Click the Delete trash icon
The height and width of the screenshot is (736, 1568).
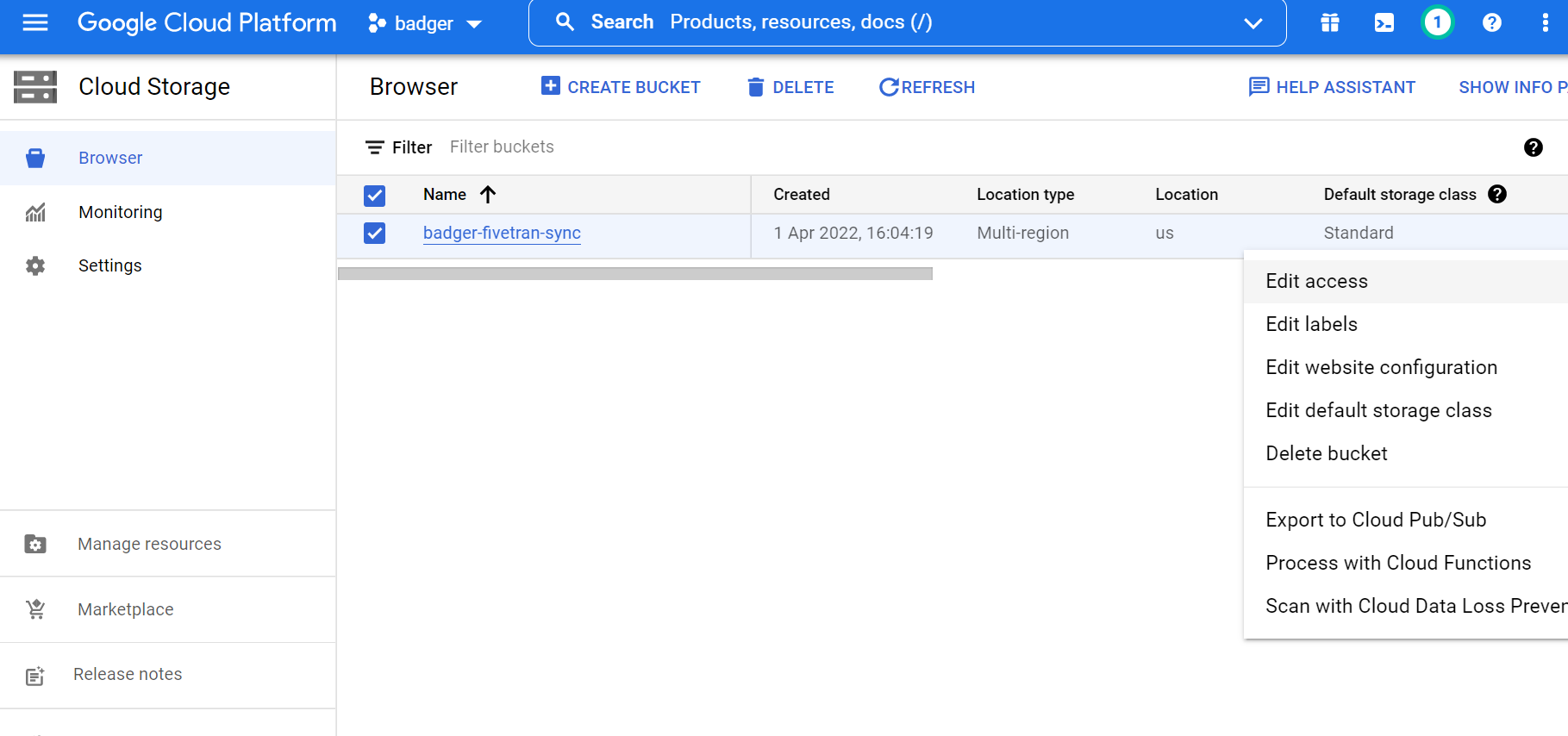coord(756,87)
